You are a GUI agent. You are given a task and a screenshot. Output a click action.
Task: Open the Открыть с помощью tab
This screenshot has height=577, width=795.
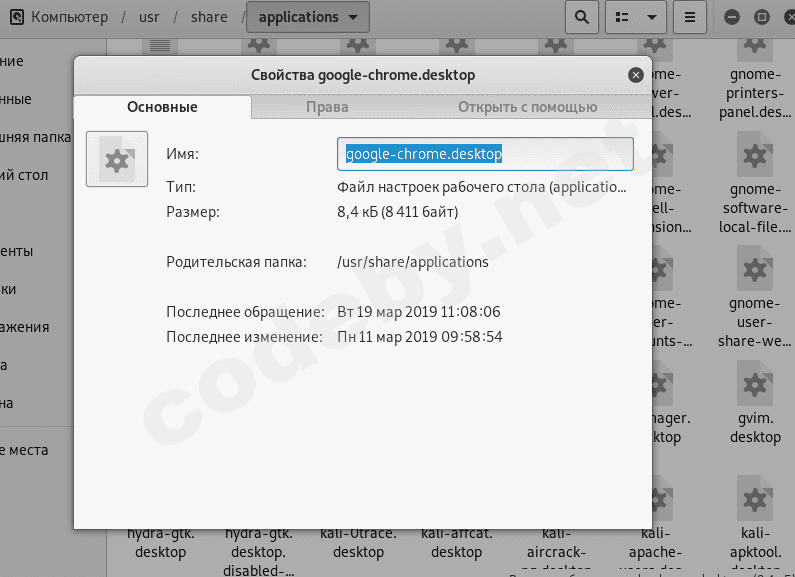click(527, 107)
